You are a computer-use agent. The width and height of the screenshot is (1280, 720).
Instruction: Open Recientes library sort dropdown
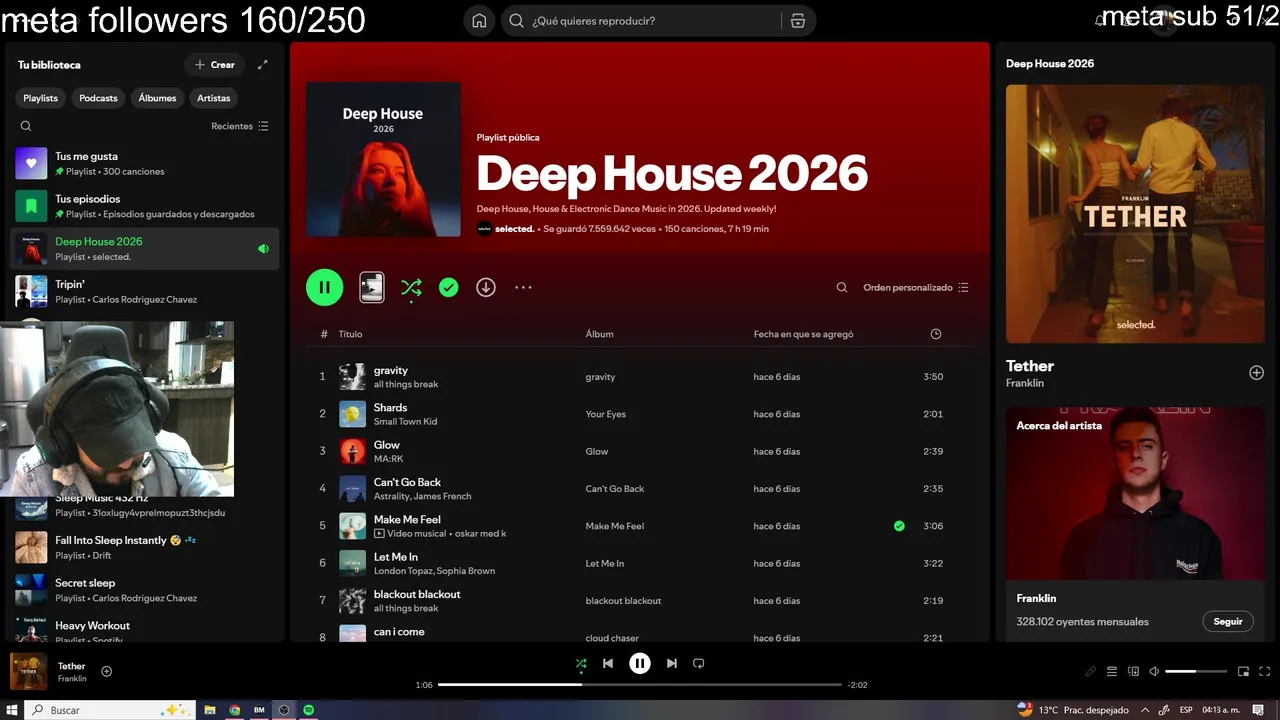240,126
